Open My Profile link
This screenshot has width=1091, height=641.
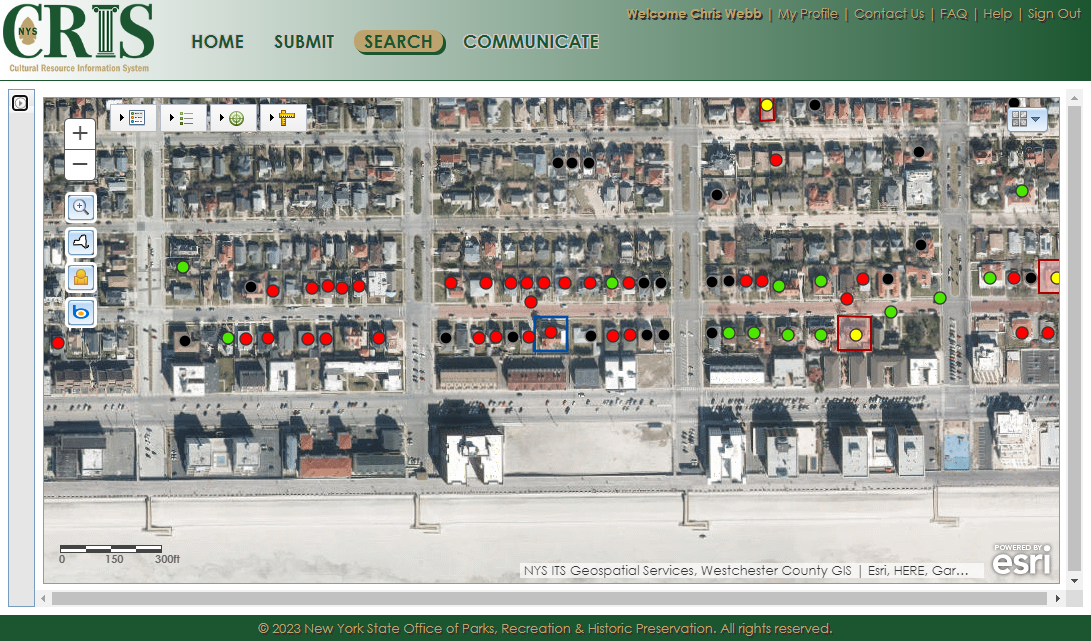click(x=808, y=14)
